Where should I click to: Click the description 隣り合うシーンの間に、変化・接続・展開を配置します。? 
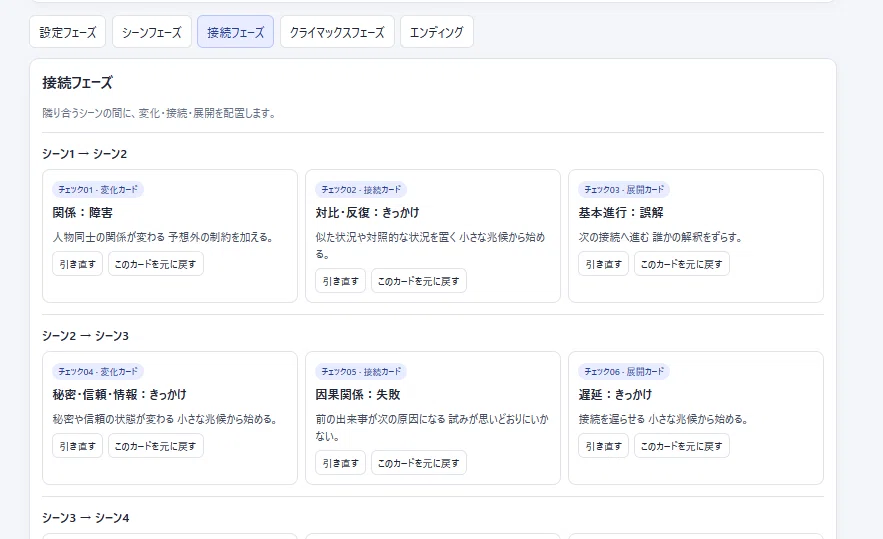click(160, 113)
